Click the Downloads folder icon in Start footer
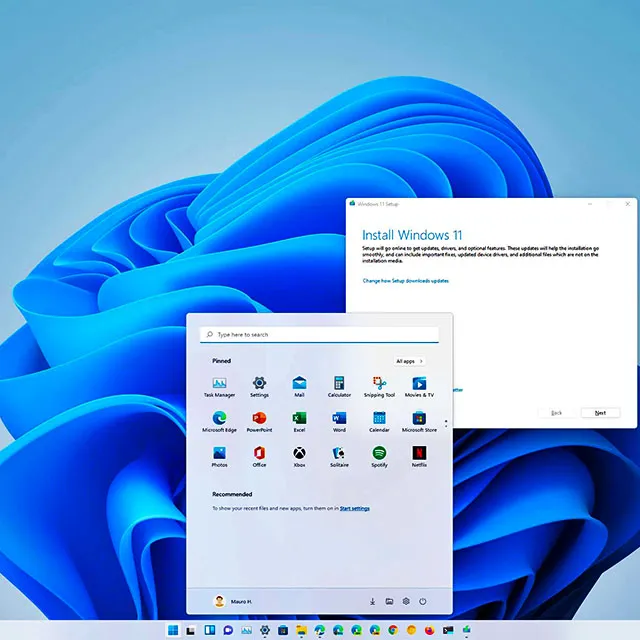 pyautogui.click(x=372, y=601)
